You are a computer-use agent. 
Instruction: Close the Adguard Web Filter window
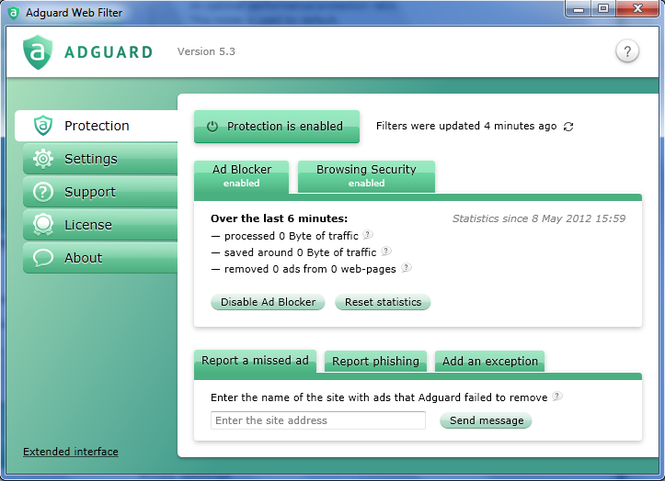click(638, 9)
